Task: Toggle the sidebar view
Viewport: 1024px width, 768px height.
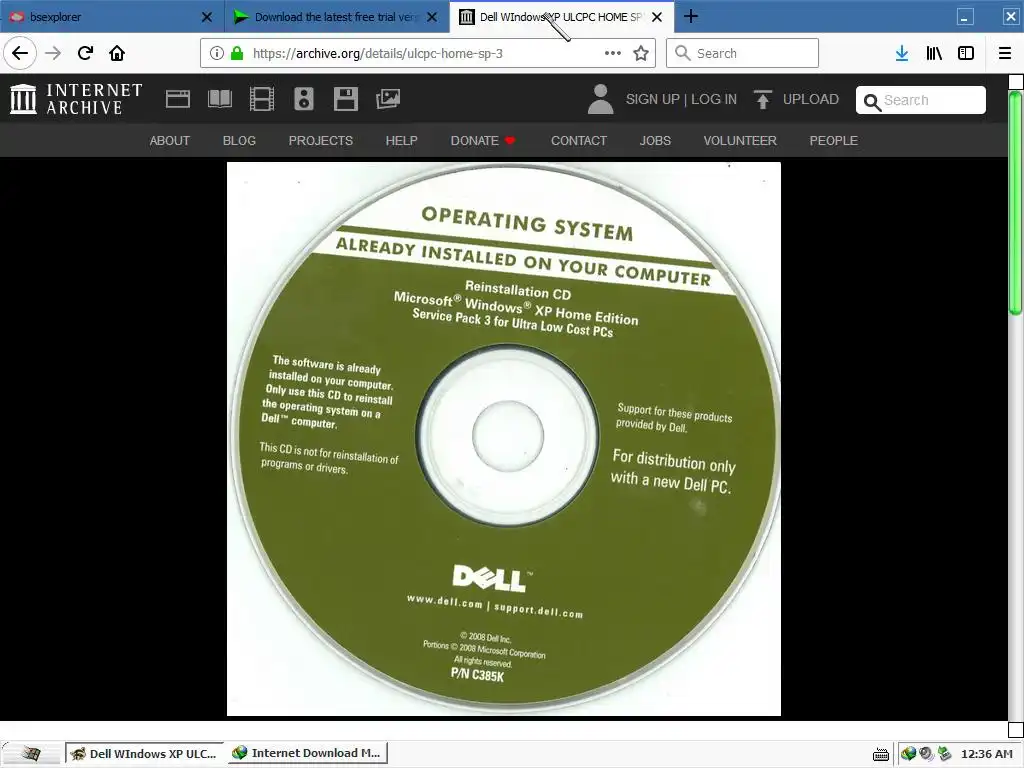Action: coord(966,53)
